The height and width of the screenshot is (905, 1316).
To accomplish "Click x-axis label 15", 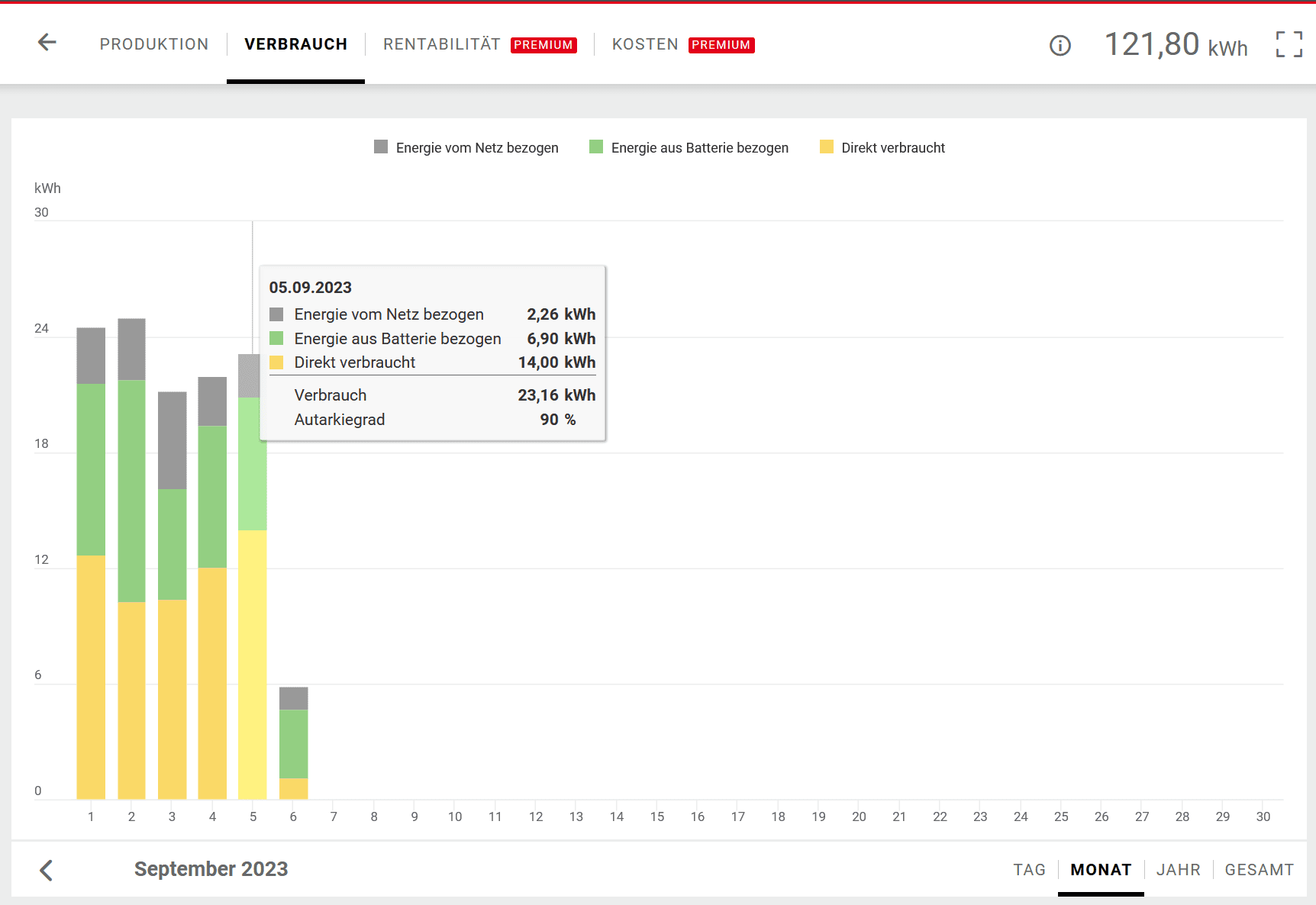I will coord(657,816).
